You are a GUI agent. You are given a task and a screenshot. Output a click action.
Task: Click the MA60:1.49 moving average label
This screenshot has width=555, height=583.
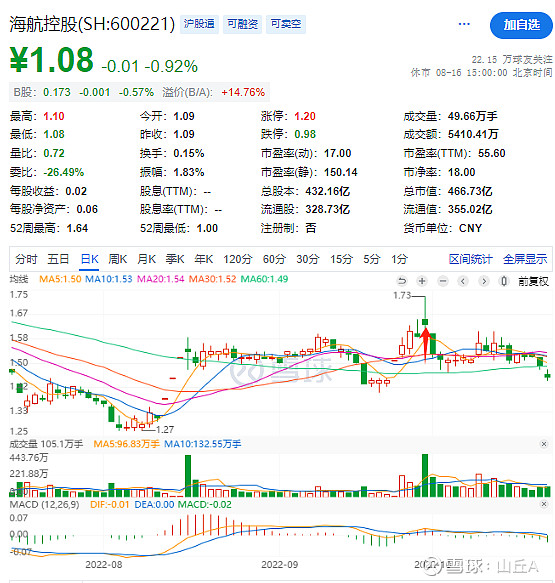(x=264, y=279)
